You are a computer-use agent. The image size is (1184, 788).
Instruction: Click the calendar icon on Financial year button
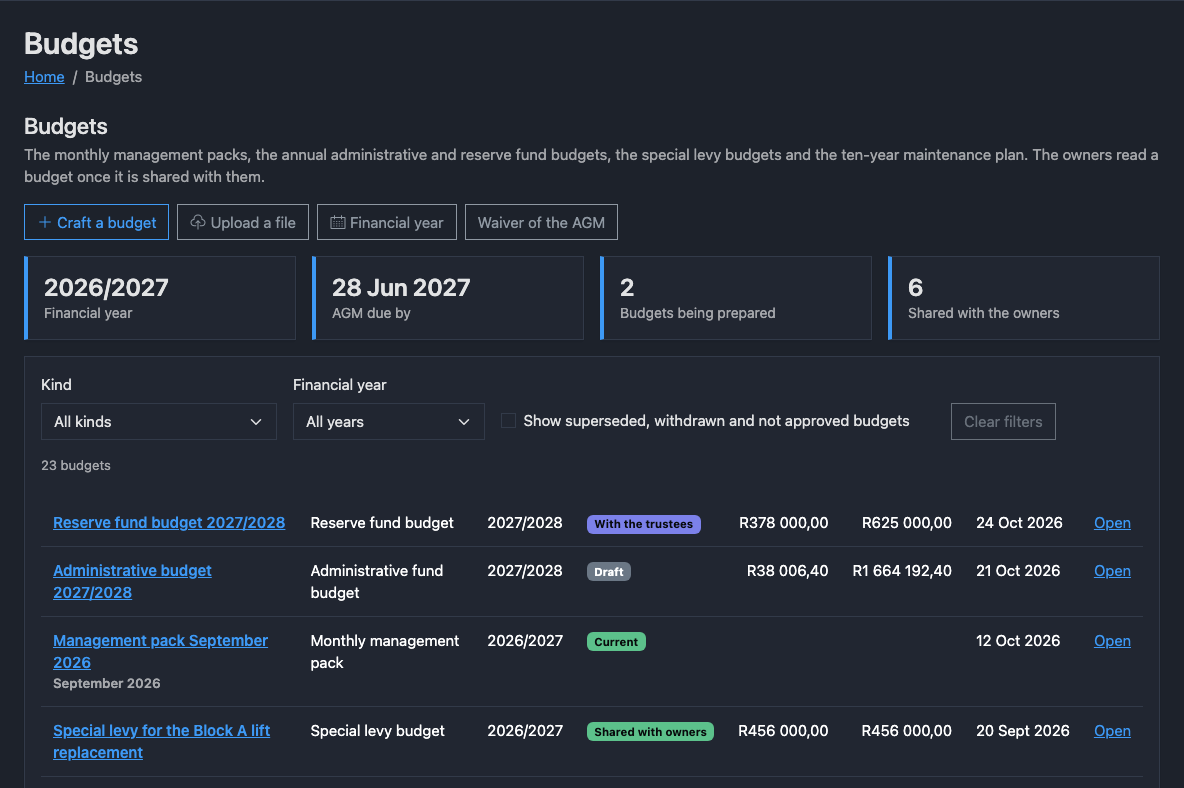point(338,222)
